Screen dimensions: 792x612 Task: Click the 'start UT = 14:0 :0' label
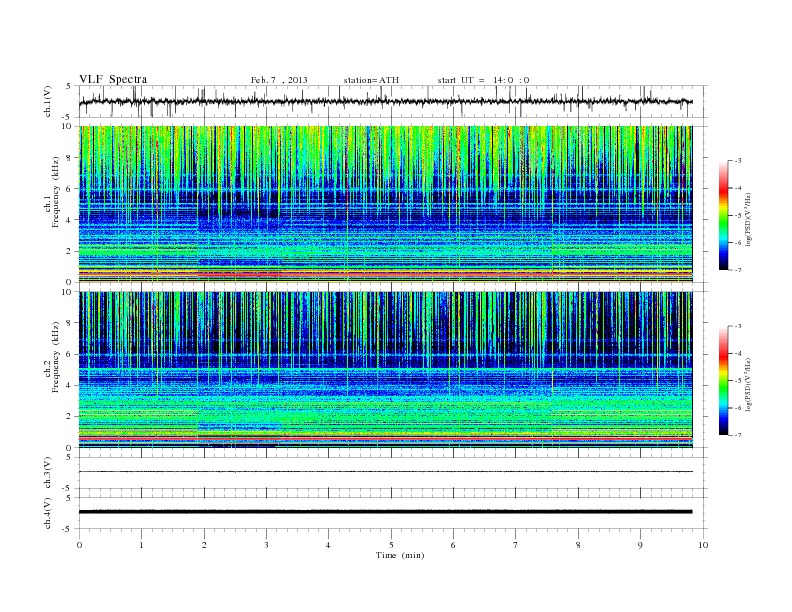coord(483,80)
